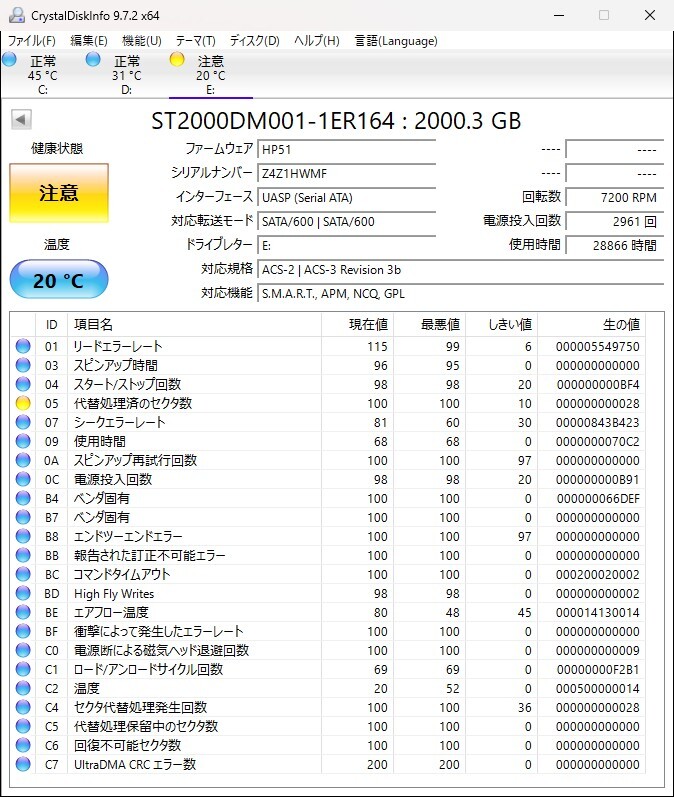This screenshot has width=674, height=797.
Task: Select raw value 000200020002
Action: [597, 574]
